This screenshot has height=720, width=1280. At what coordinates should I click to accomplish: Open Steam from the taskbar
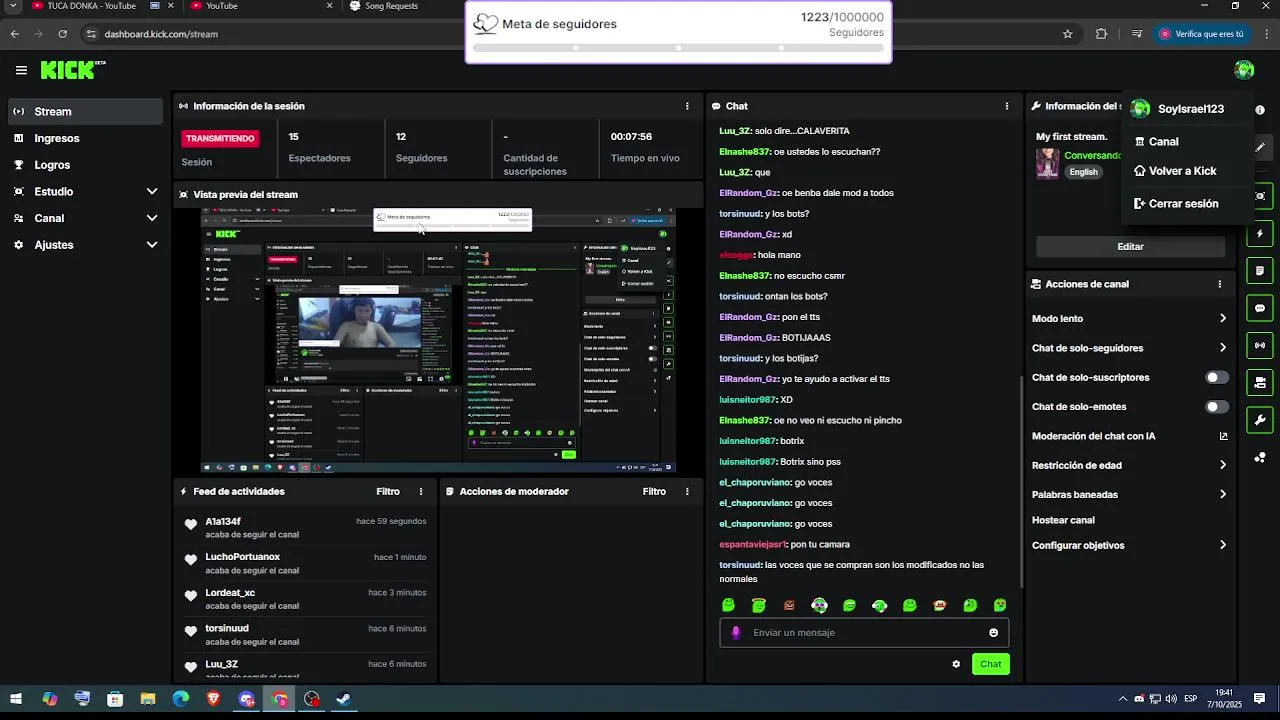(x=345, y=699)
